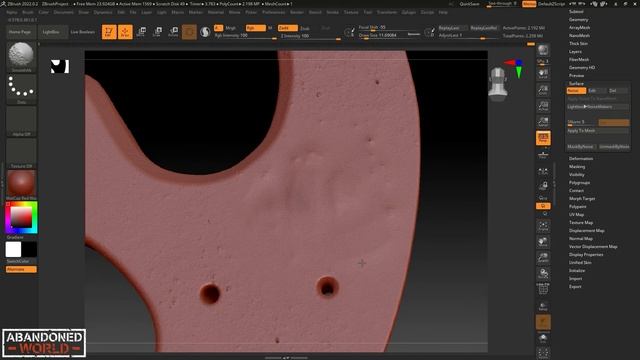Toggle the Zadd button
This screenshot has height=360, width=640.
(287, 28)
